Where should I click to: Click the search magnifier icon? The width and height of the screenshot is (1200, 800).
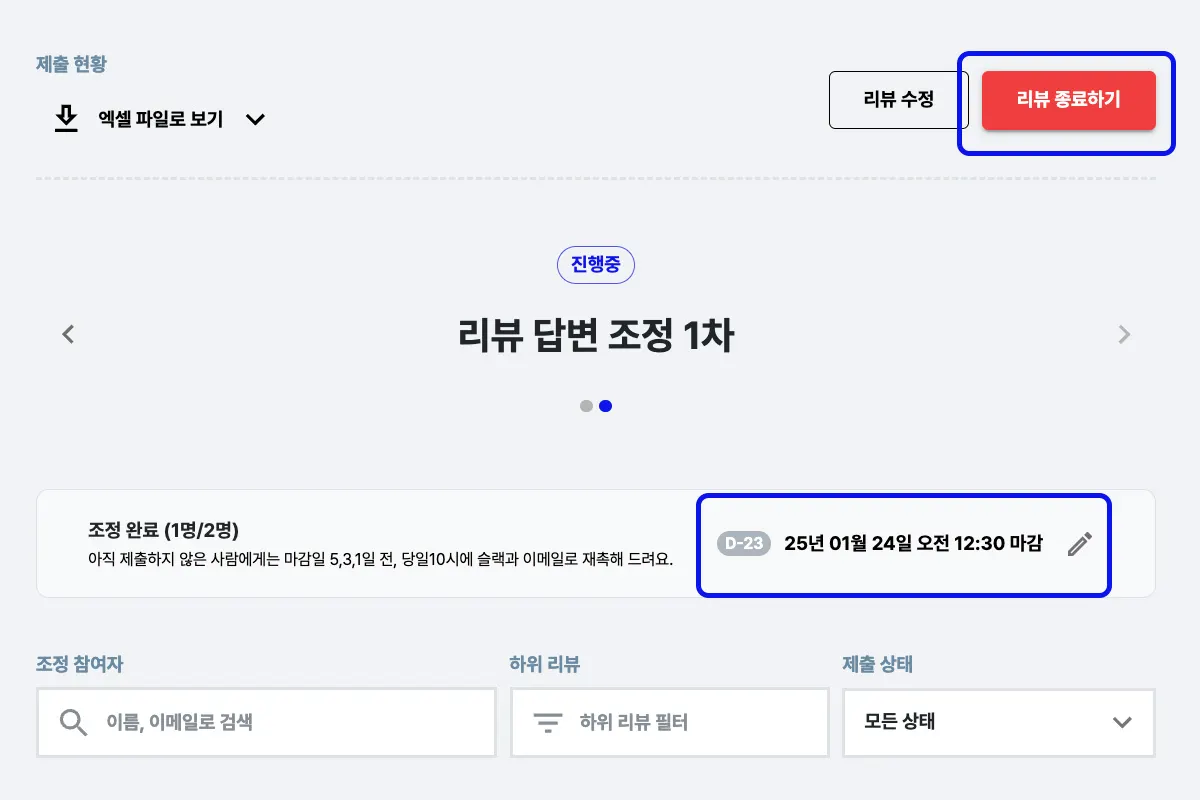pos(73,722)
